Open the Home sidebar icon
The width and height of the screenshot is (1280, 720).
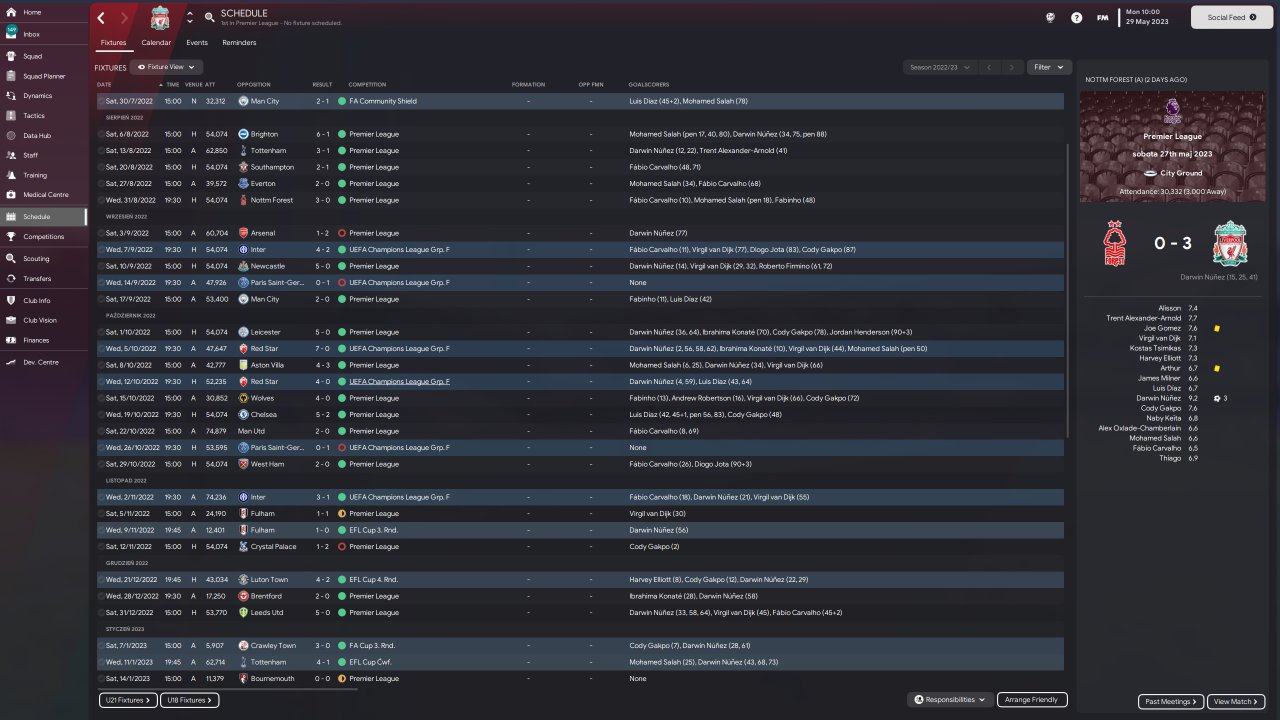(10, 12)
